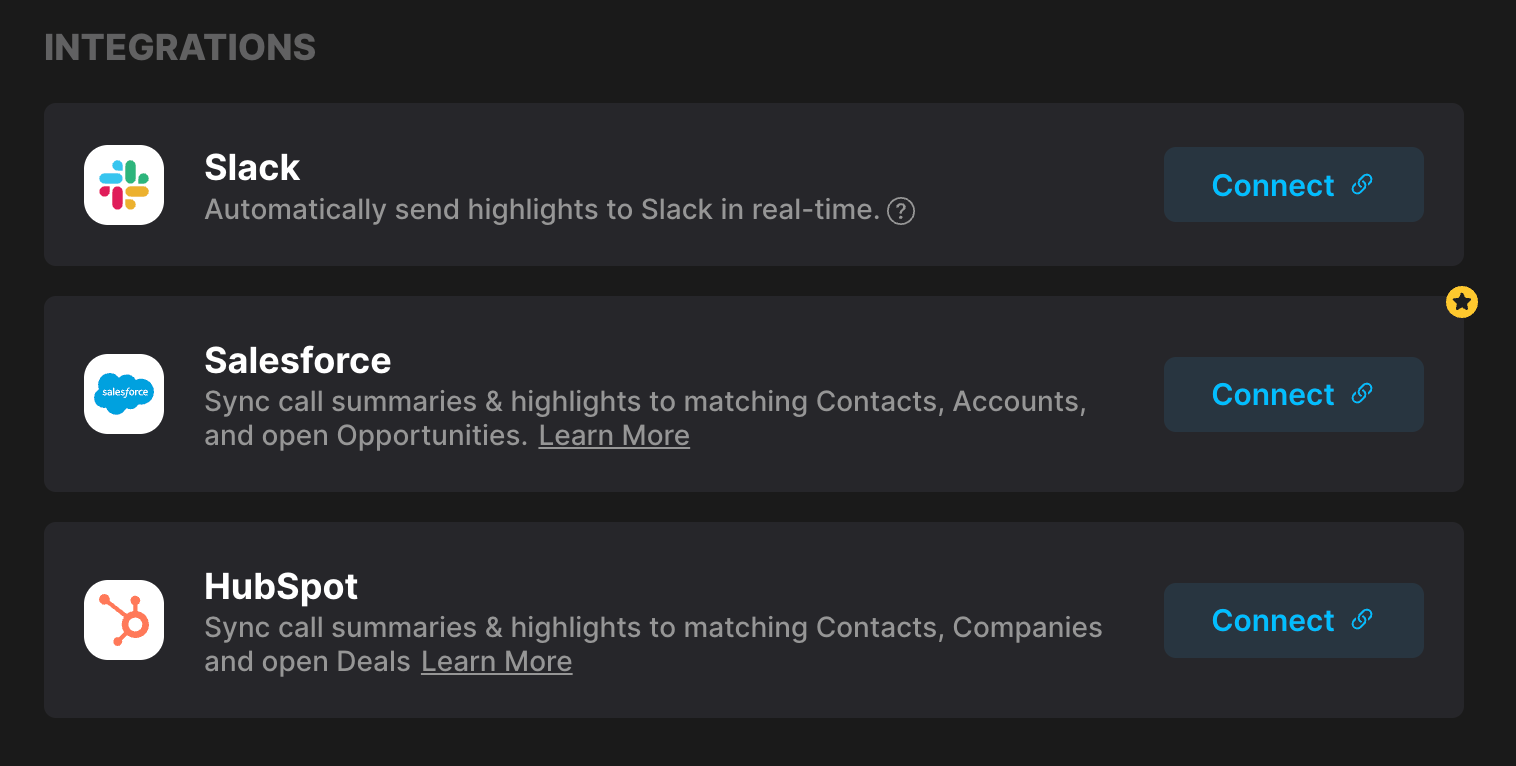Click the Slack logo icon
This screenshot has height=766, width=1516.
point(124,185)
